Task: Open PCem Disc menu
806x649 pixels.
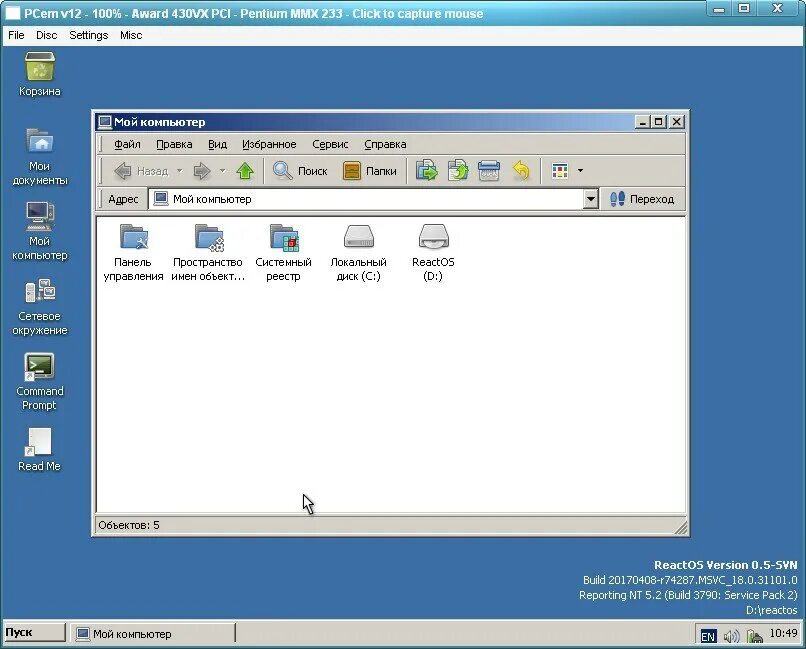Action: 47,35
